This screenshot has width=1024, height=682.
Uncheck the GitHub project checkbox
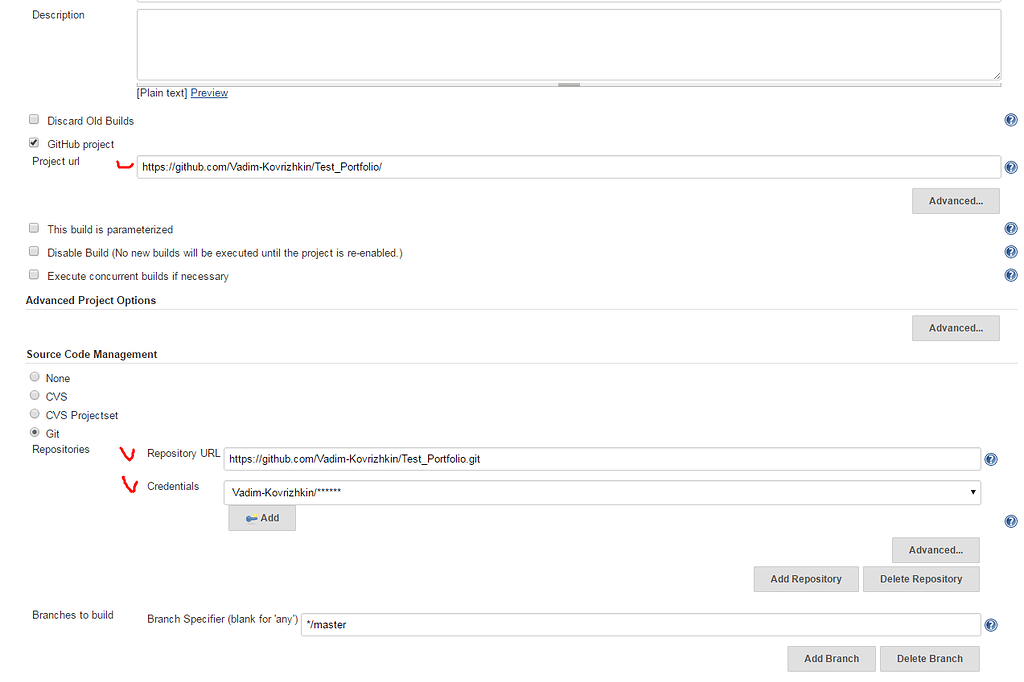tap(33, 141)
